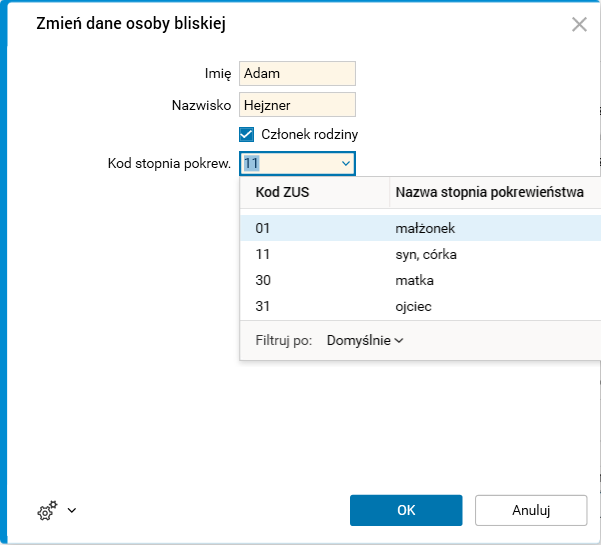Screen dimensions: 601x545
Task: Choose the 11 syn, córka entry
Action: point(420,254)
